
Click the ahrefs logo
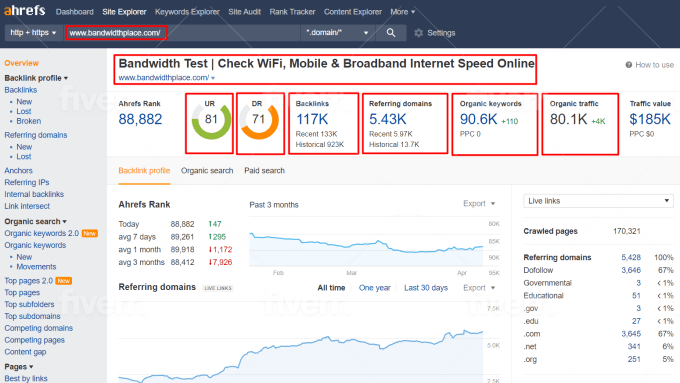click(25, 10)
